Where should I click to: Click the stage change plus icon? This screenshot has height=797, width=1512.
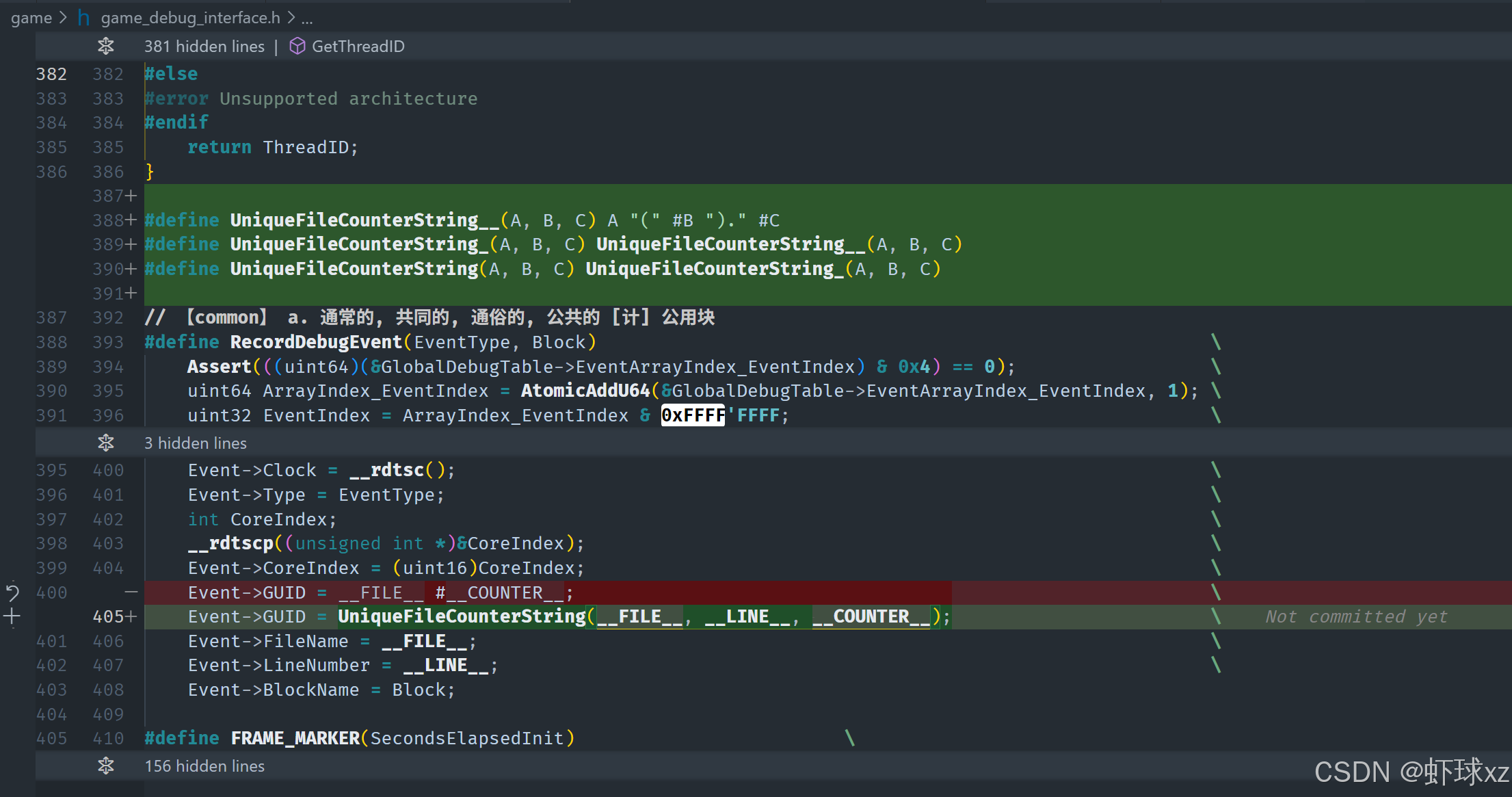coord(12,616)
